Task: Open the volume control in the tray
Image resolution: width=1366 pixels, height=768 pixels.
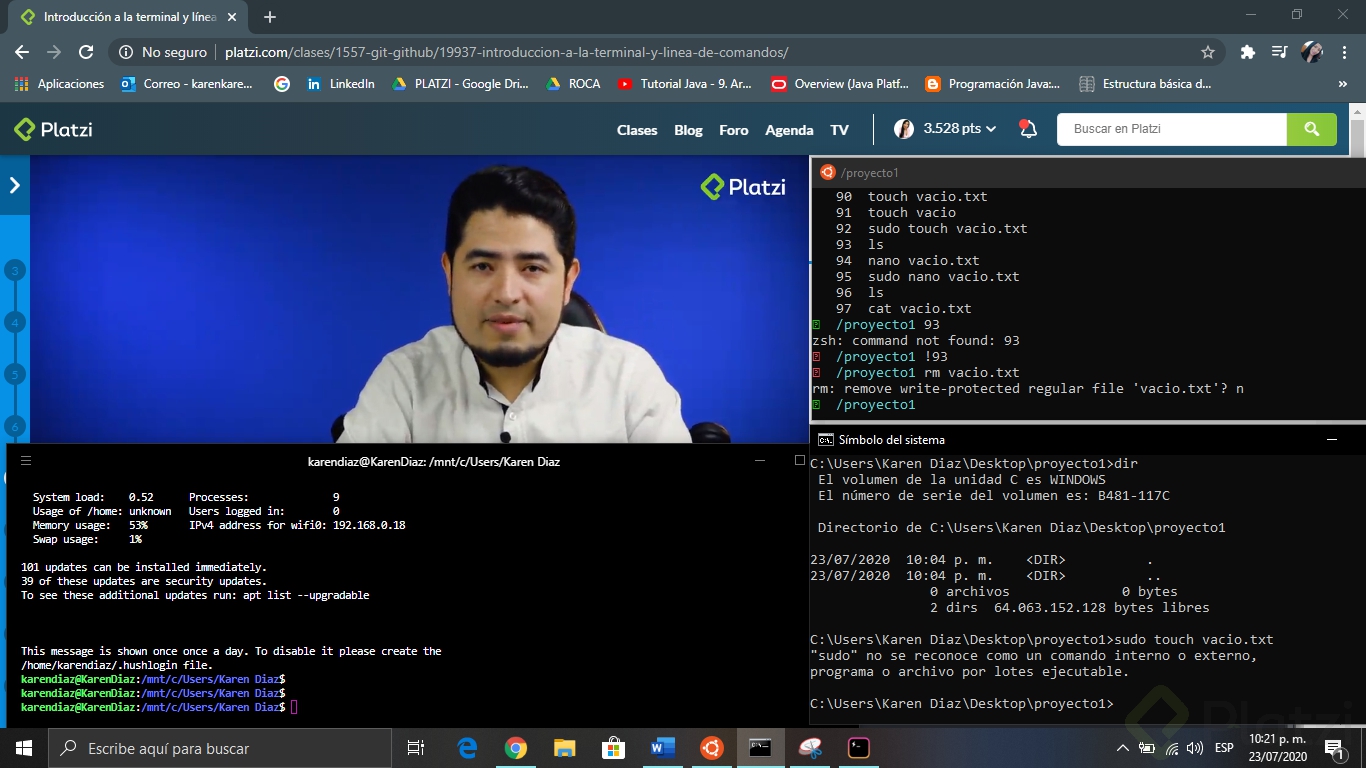Action: point(1194,748)
